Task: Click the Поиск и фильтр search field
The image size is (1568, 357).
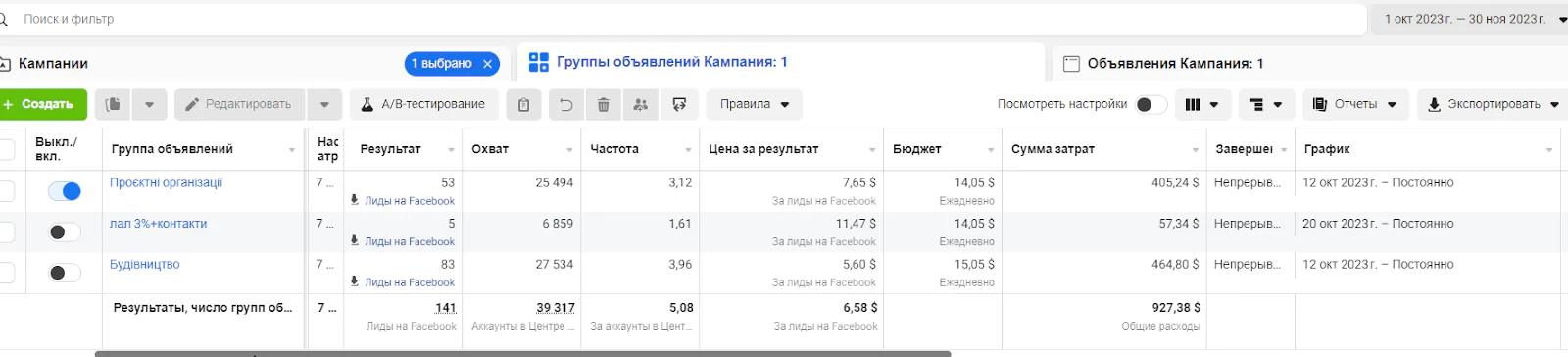Action: (x=686, y=19)
